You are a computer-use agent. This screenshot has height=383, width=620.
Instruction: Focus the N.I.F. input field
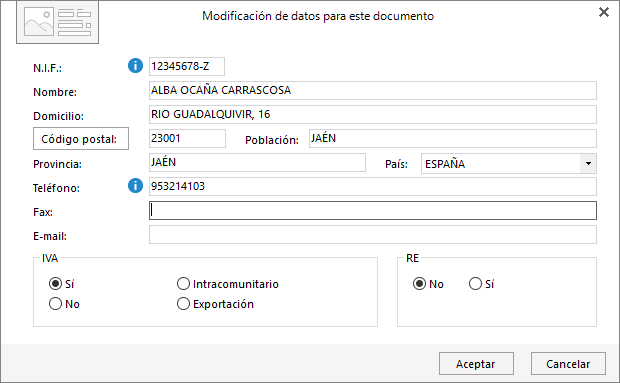[187, 66]
